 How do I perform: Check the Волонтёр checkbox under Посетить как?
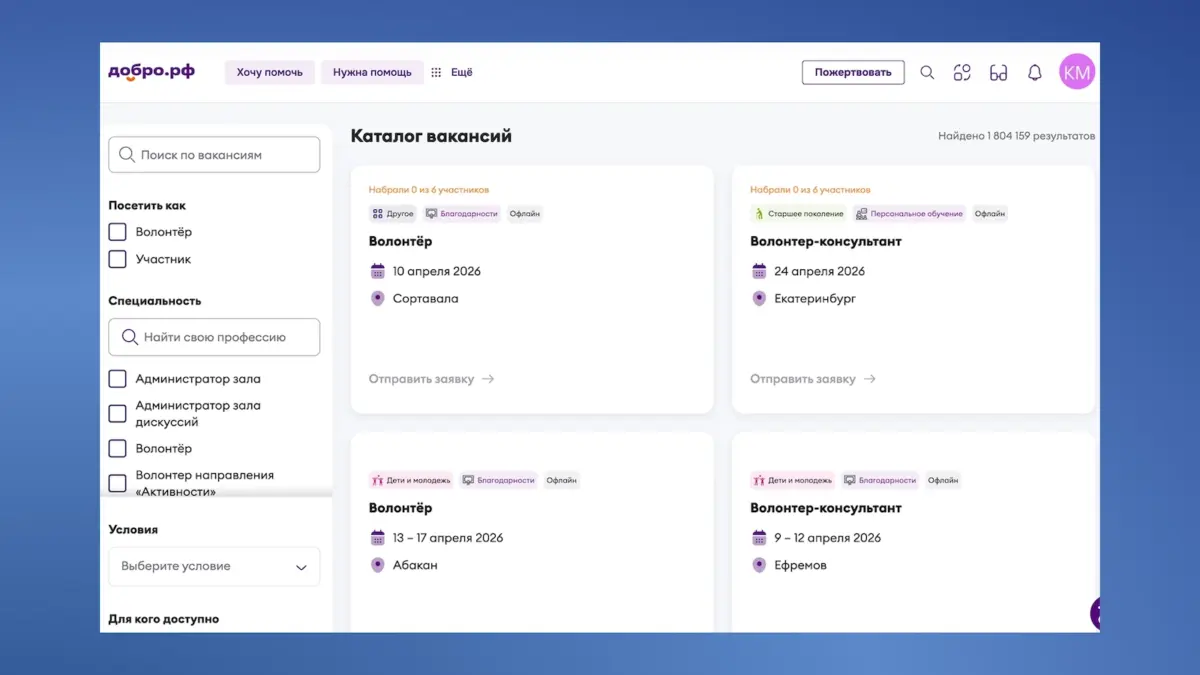coord(117,231)
